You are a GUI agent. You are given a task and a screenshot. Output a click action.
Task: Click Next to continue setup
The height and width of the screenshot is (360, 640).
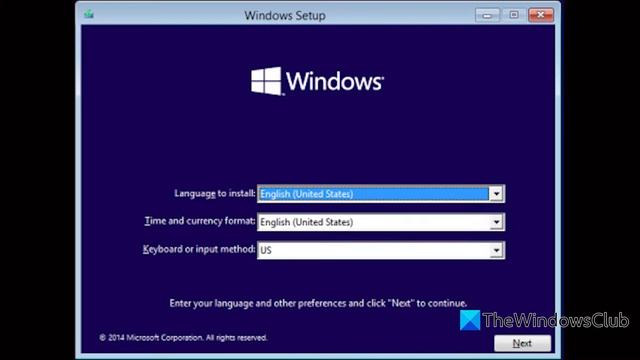(x=522, y=343)
